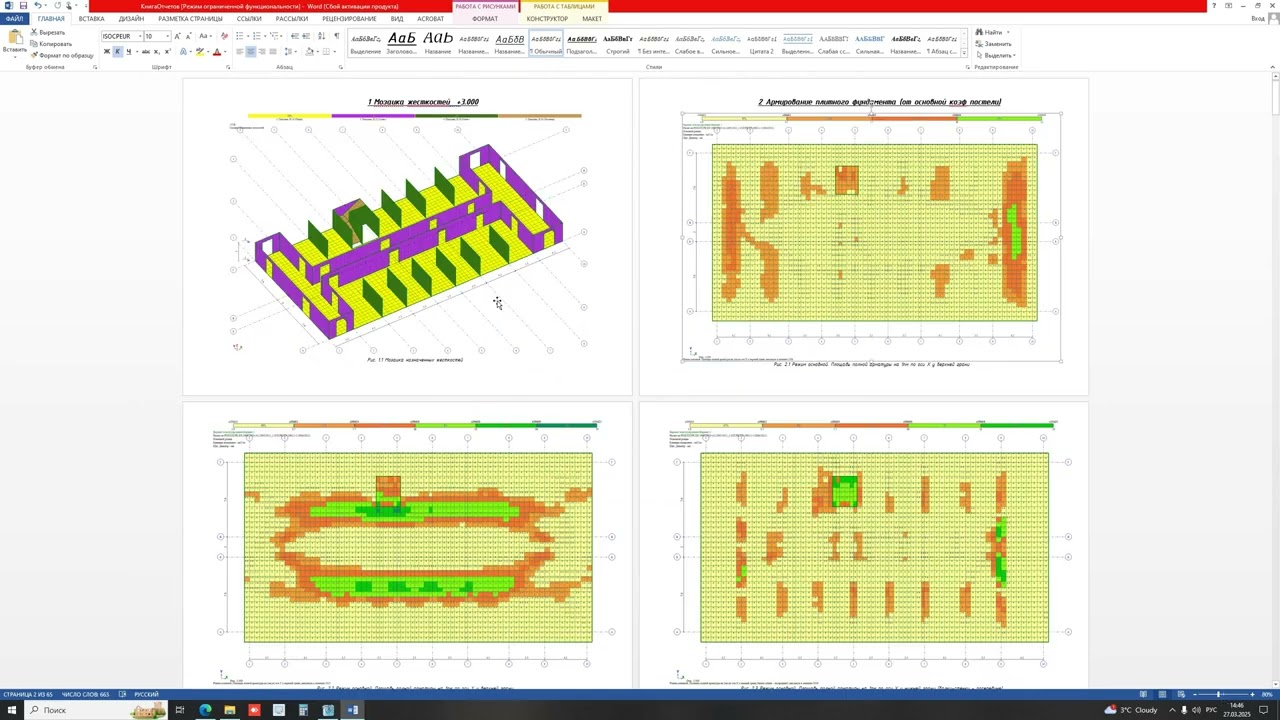Switch to the КОНСТРУКТОР table tab
The width and height of the screenshot is (1280, 720).
[x=547, y=19]
